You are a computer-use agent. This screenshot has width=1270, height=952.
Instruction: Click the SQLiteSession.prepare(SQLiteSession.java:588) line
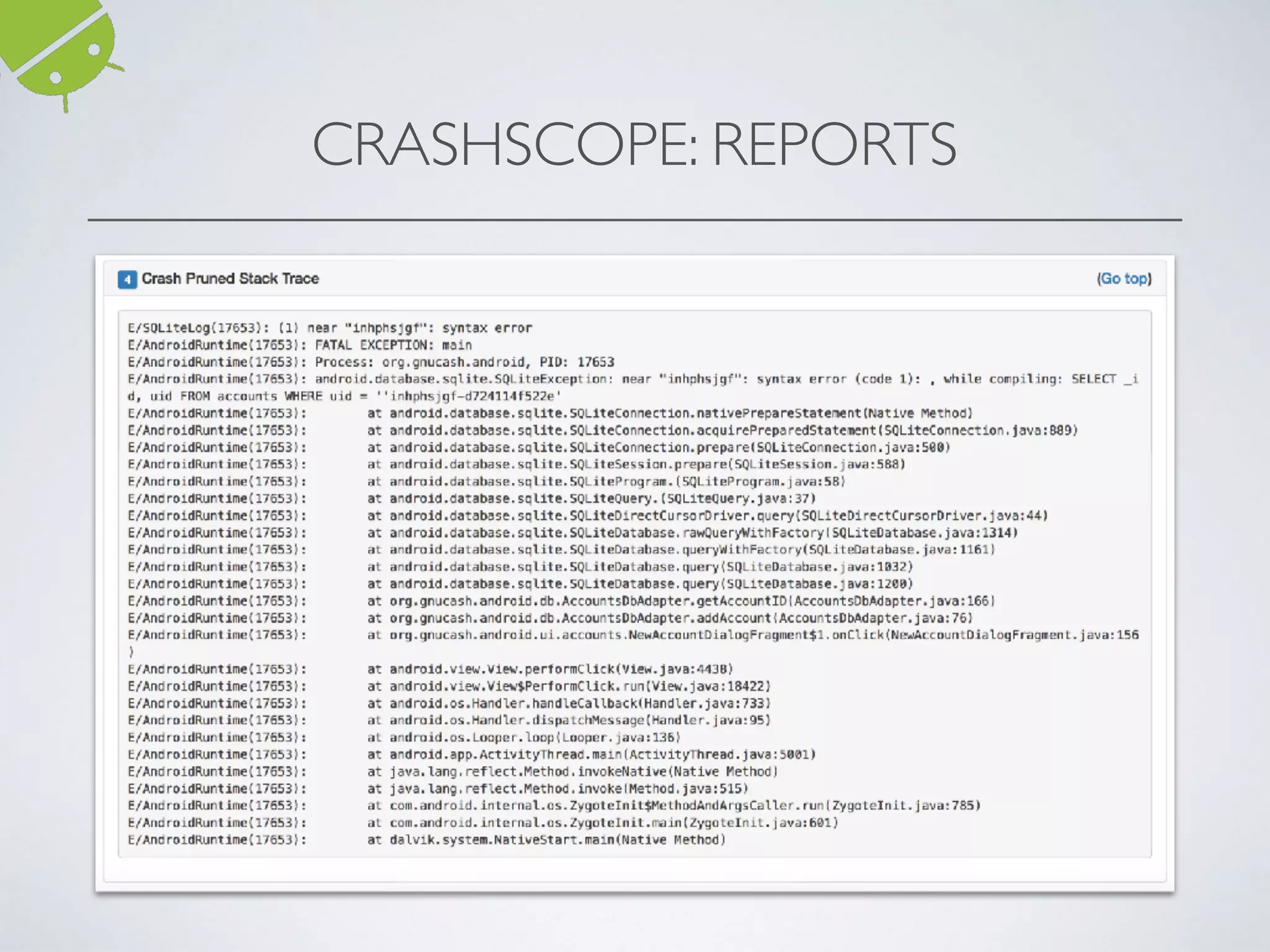(x=517, y=464)
